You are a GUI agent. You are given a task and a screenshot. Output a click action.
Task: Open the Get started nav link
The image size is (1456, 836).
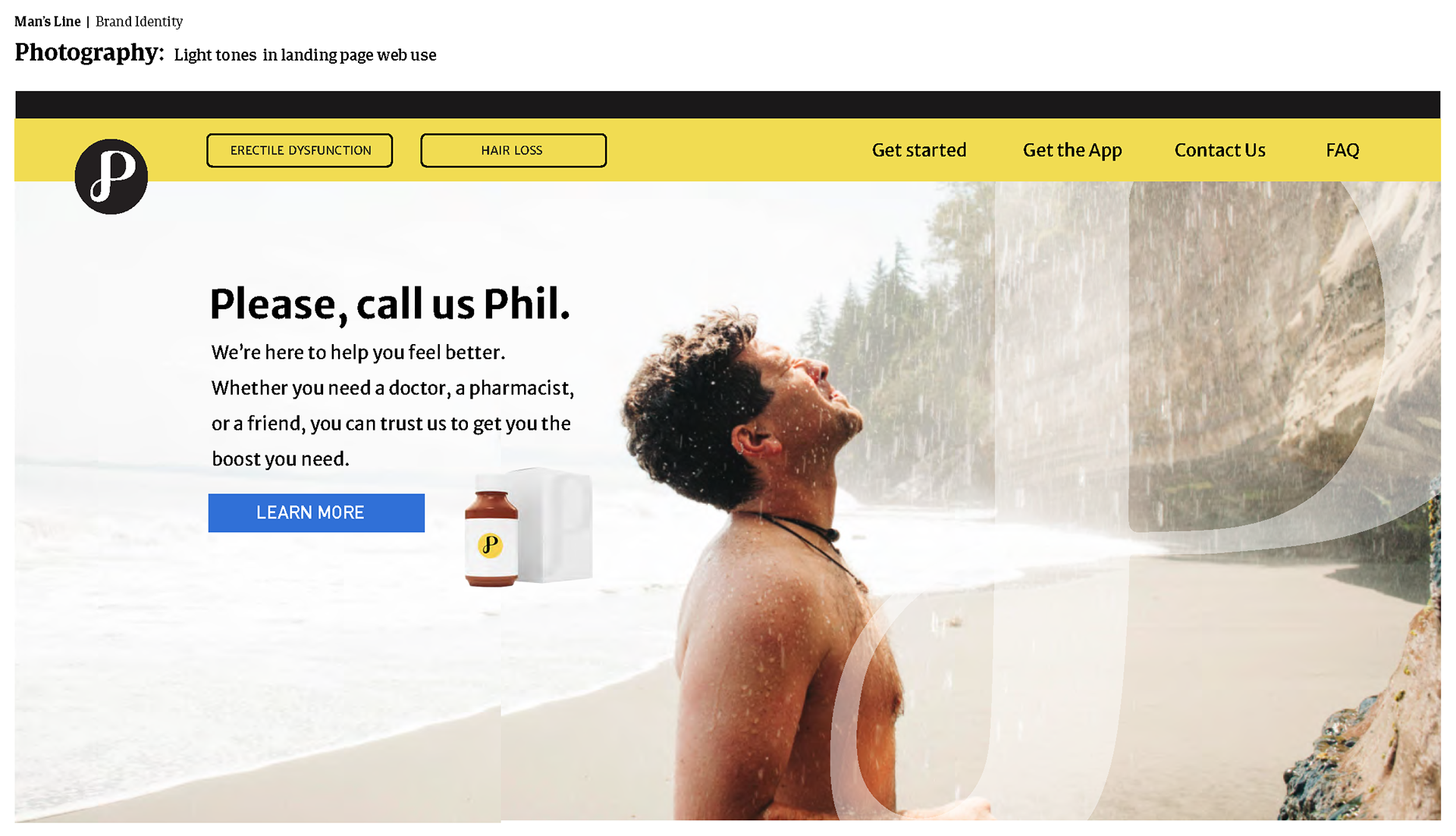[x=919, y=150]
